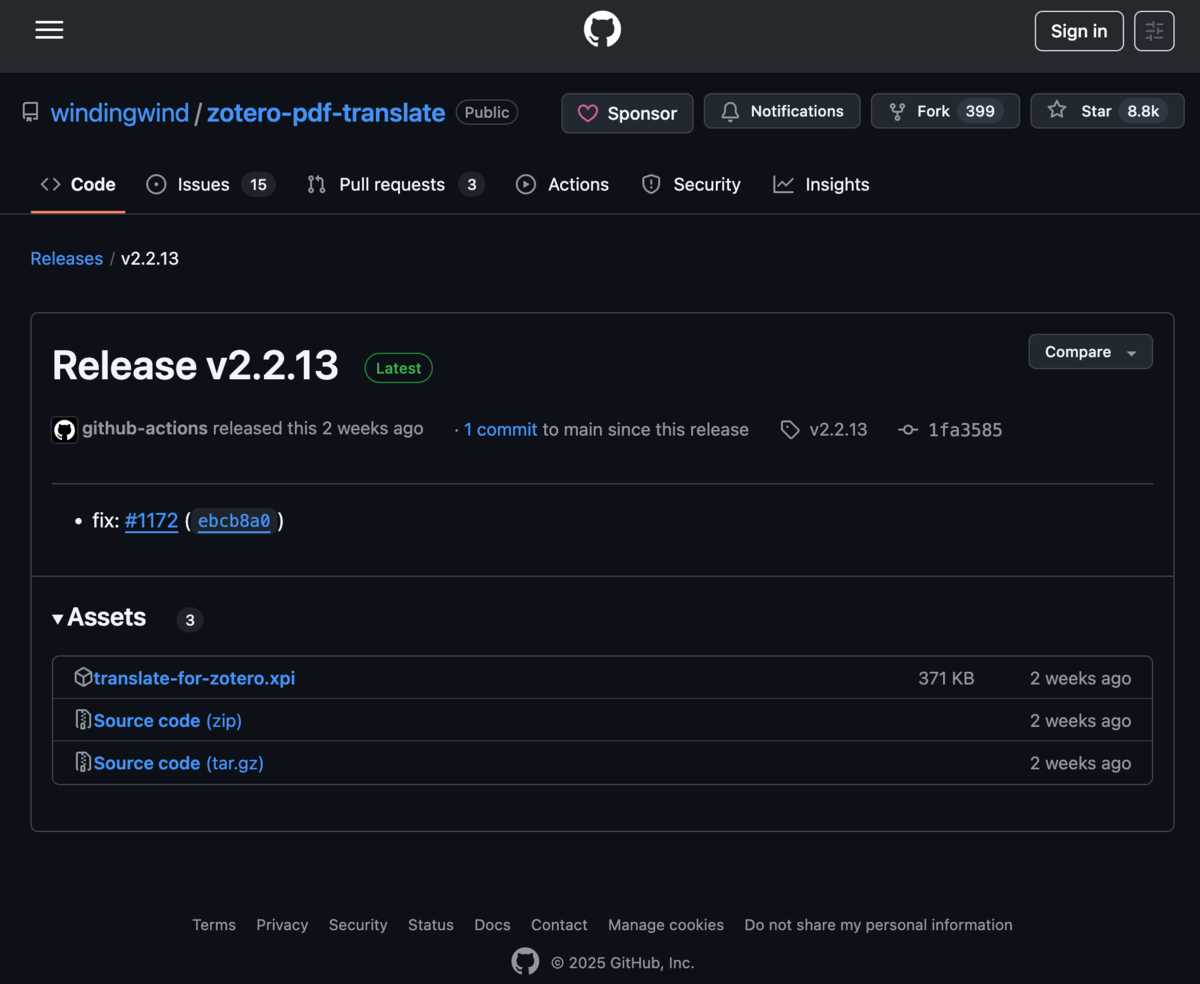Open commit ebcb8a0 link
The image size is (1200, 984).
234,521
